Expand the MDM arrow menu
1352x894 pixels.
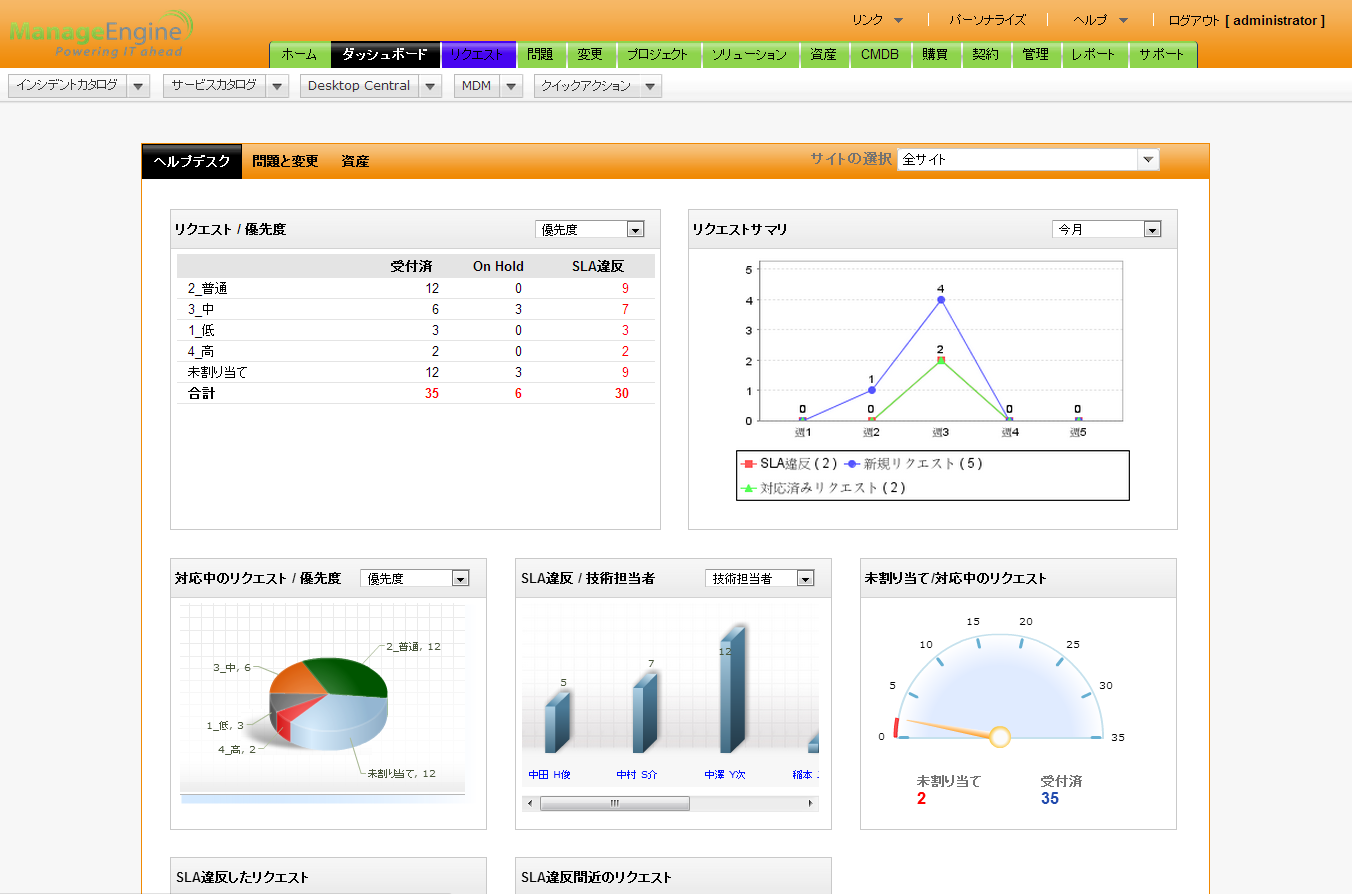point(512,86)
